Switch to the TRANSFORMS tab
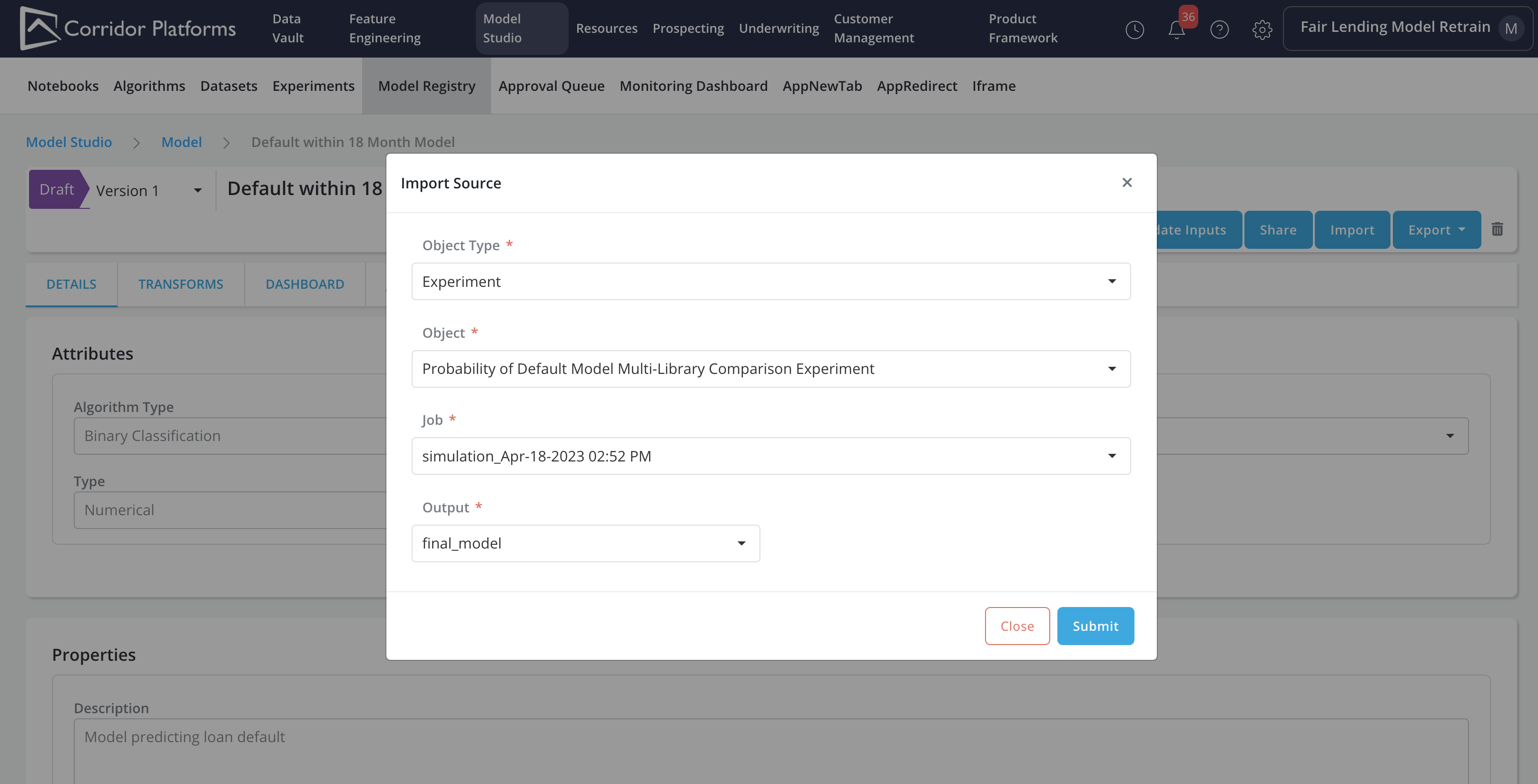Image resolution: width=1538 pixels, height=784 pixels. 180,284
